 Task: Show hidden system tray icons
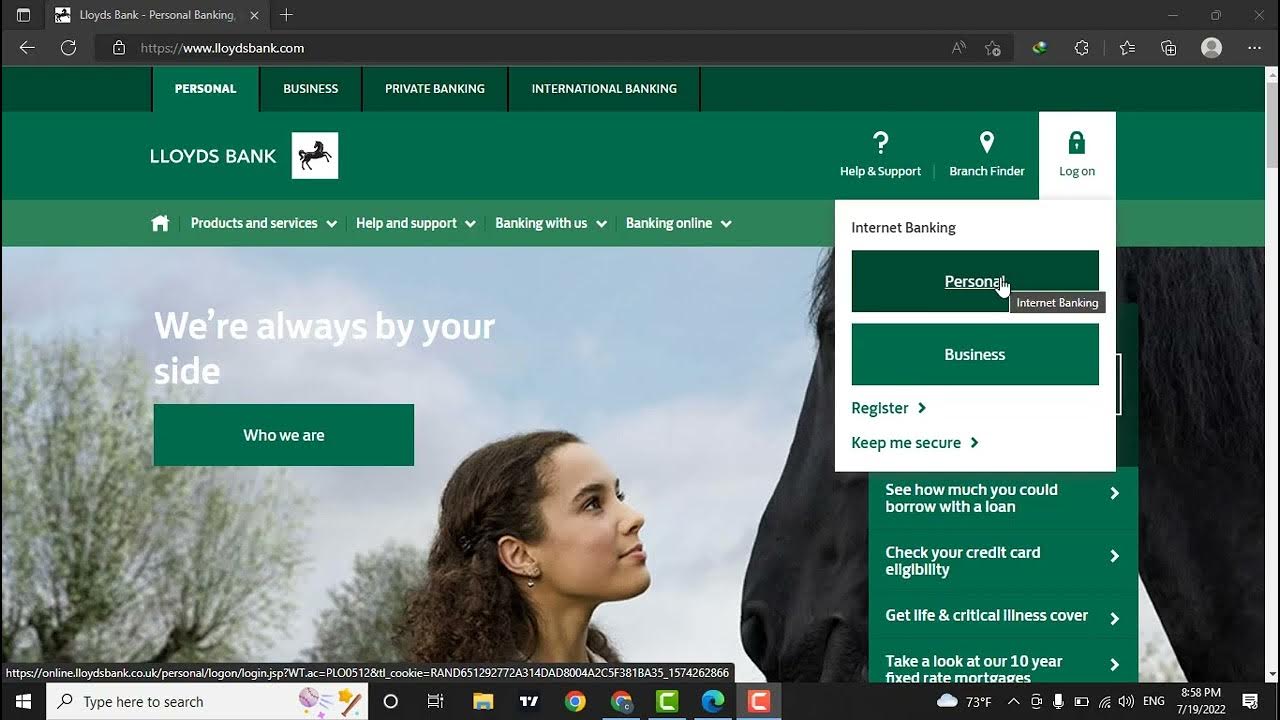(1013, 701)
